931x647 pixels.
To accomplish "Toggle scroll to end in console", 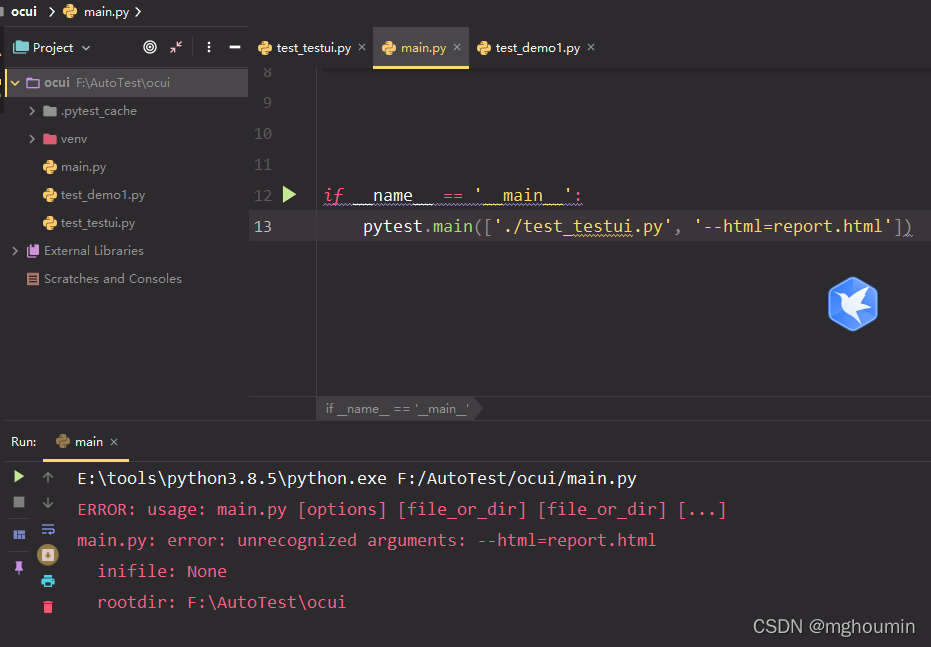I will [x=47, y=553].
